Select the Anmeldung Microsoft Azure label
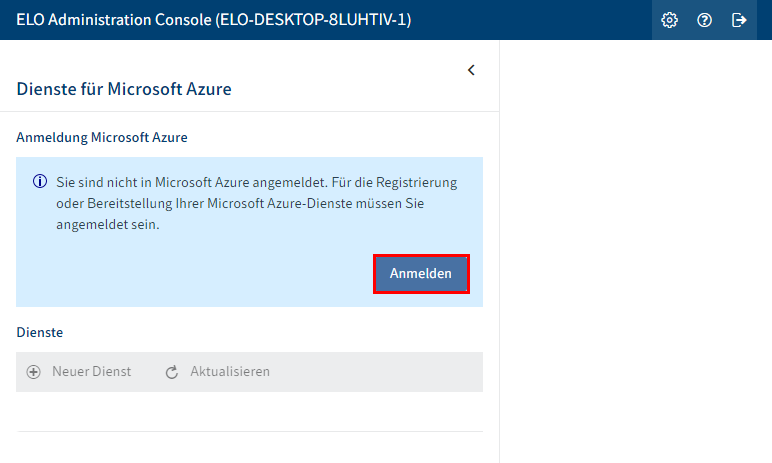This screenshot has height=463, width=772. tap(102, 137)
